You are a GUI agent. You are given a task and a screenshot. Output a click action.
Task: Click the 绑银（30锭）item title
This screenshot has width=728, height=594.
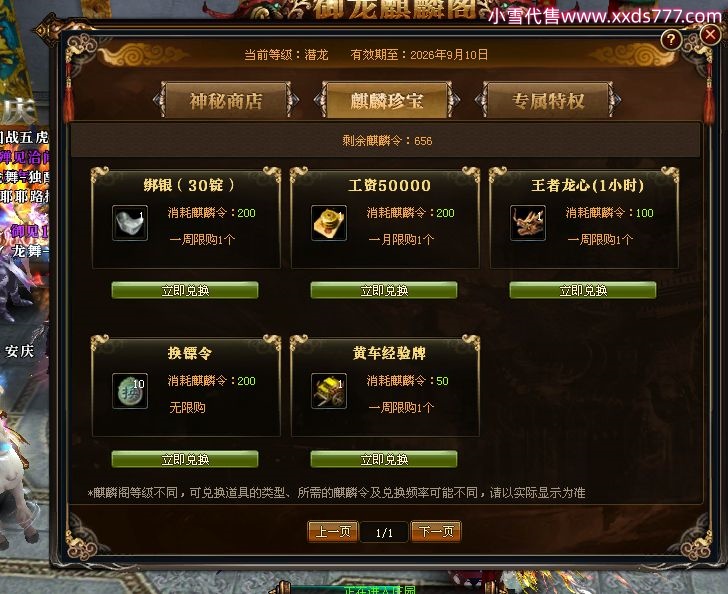tap(189, 185)
